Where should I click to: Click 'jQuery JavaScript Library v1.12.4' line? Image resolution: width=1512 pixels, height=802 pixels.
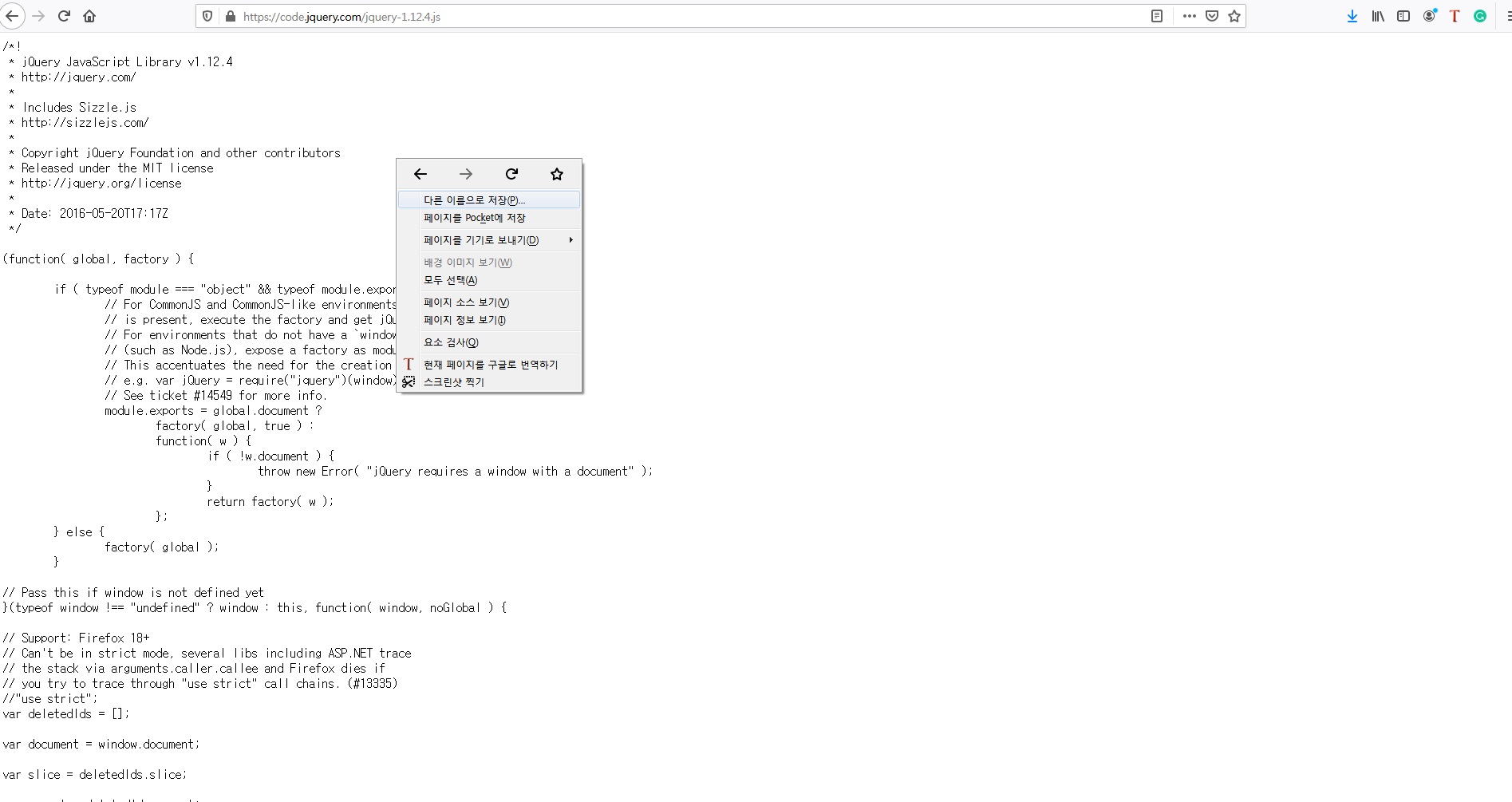click(x=127, y=61)
